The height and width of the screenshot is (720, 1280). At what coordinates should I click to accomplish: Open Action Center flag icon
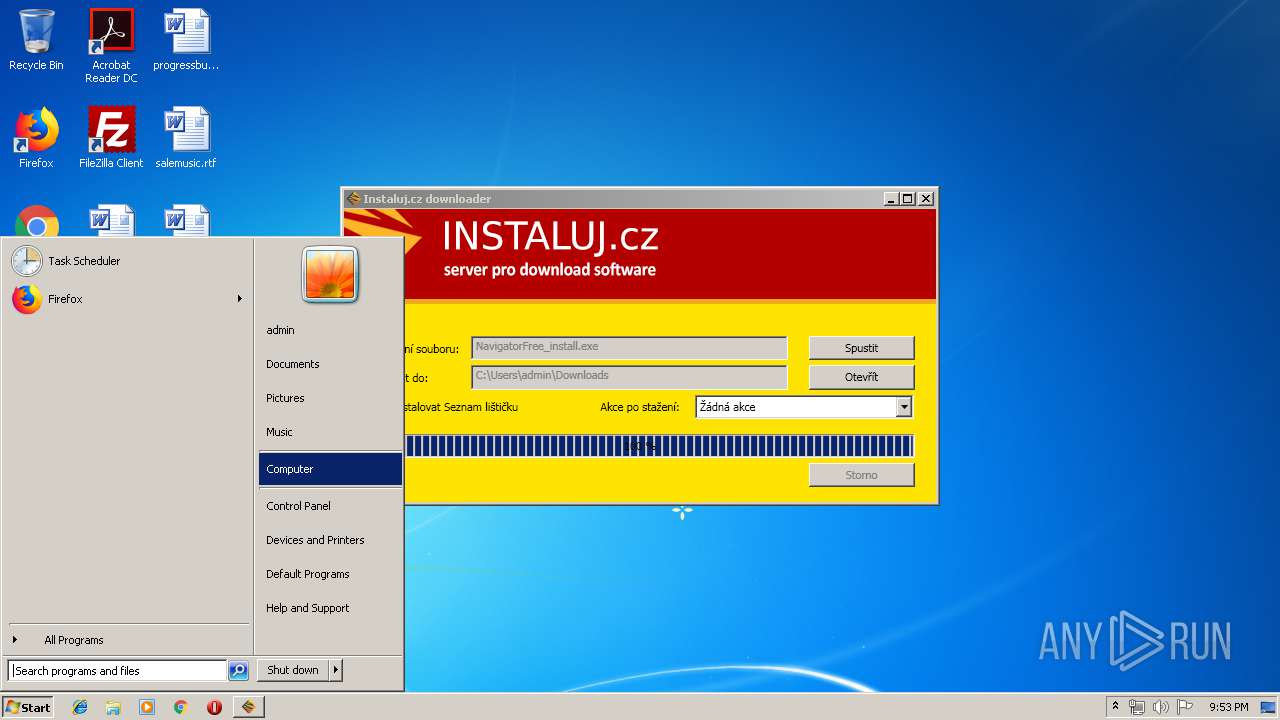[x=1185, y=707]
